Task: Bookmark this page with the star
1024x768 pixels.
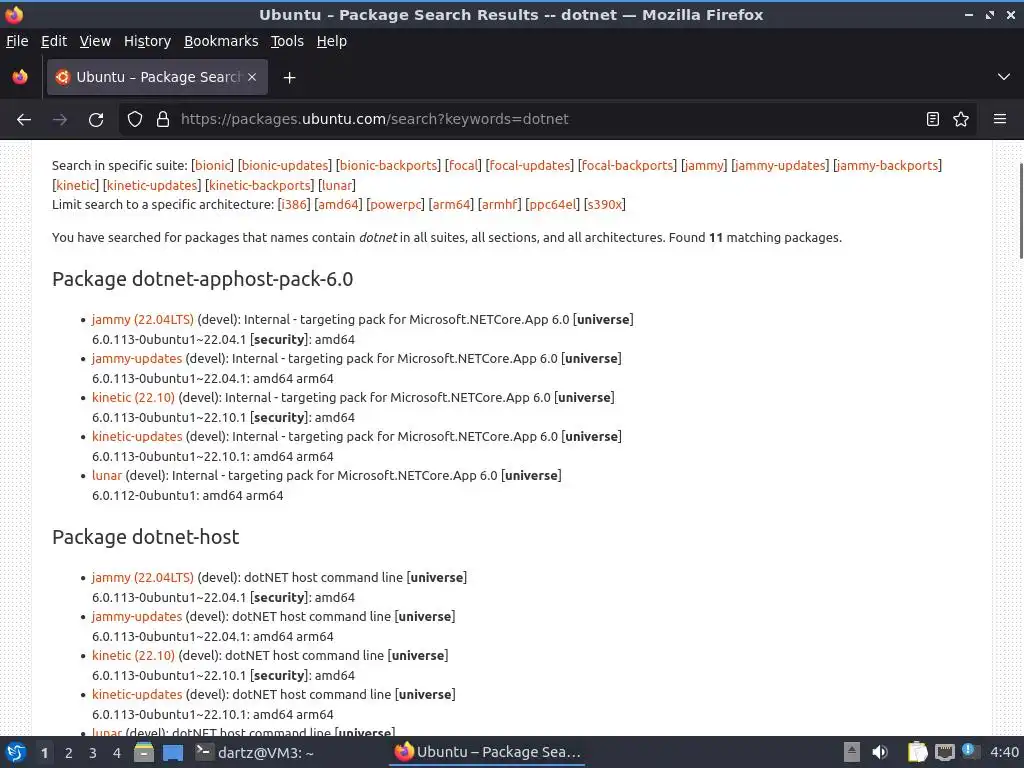Action: coord(961,120)
